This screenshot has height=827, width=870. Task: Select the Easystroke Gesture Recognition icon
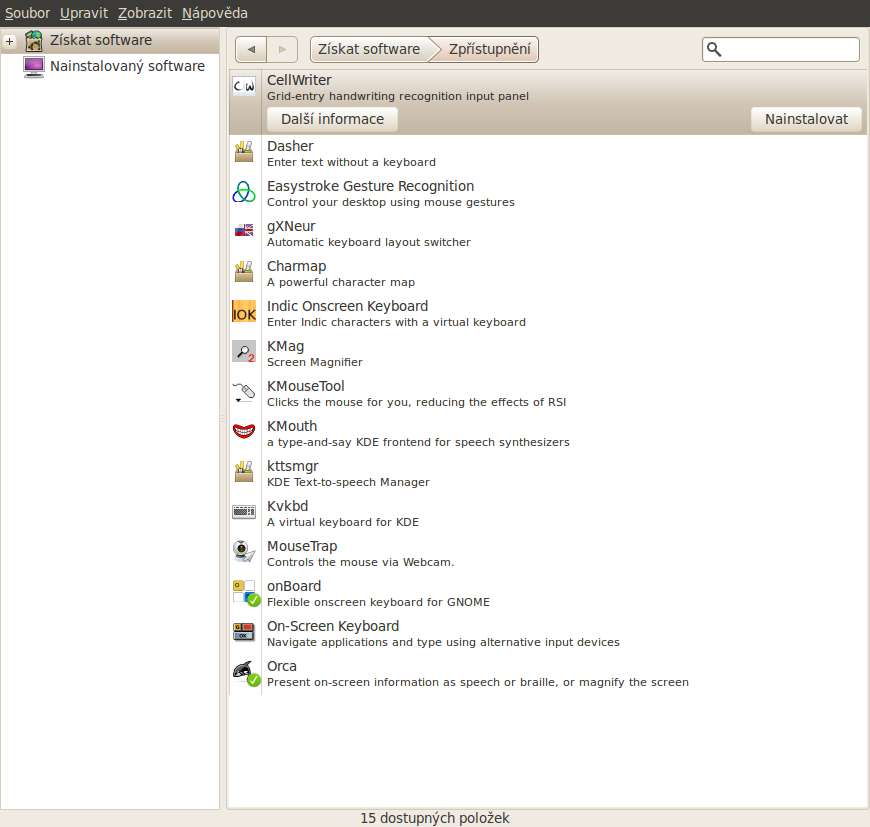(x=244, y=193)
